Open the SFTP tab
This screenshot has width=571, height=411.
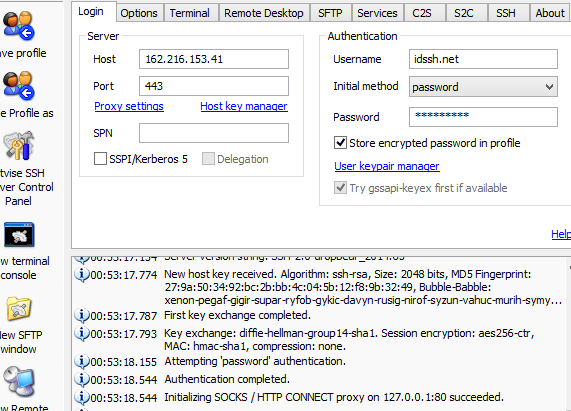330,13
